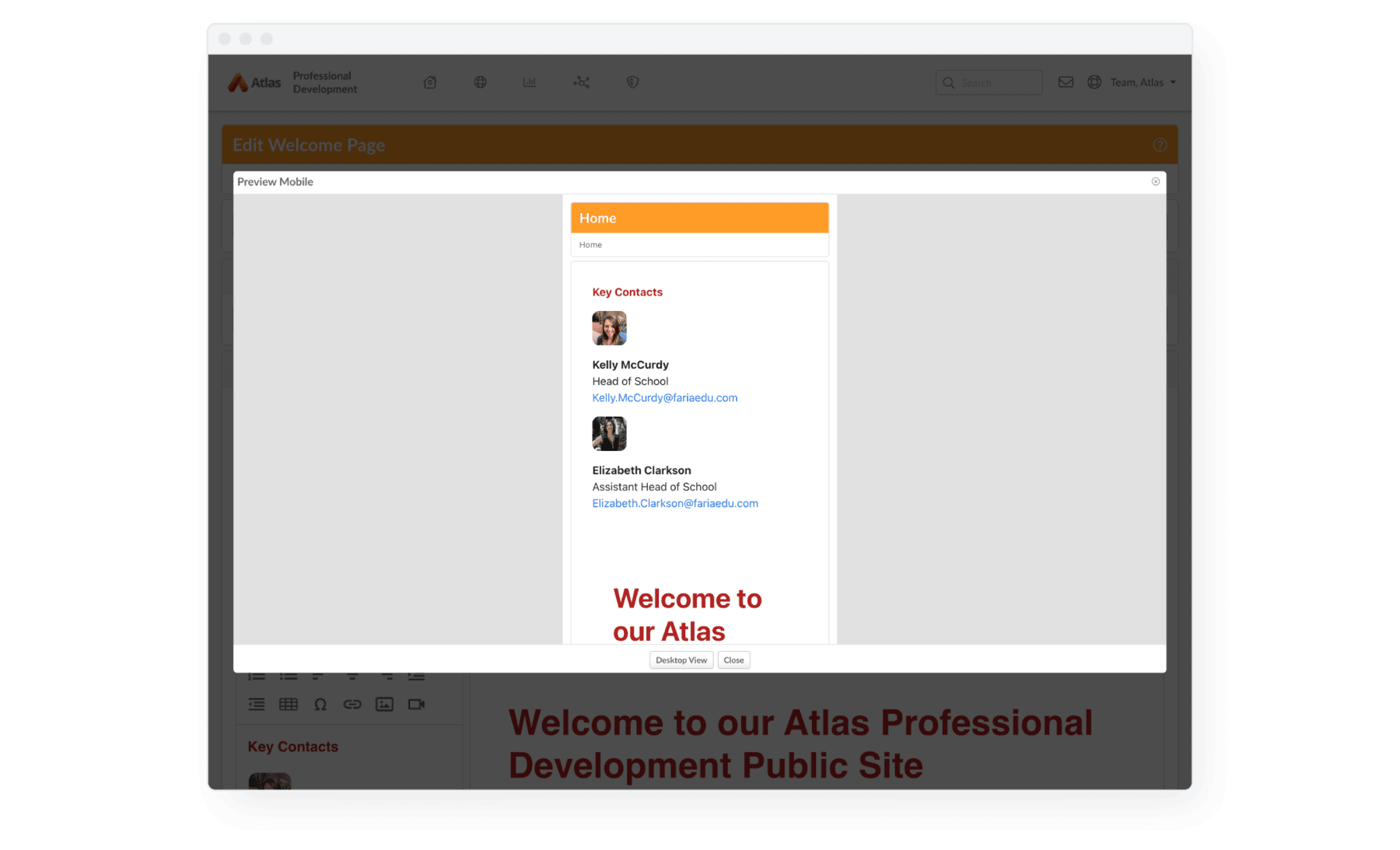This screenshot has height=850, width=1400.
Task: Click the Professional Development site title
Action: pyautogui.click(x=325, y=82)
